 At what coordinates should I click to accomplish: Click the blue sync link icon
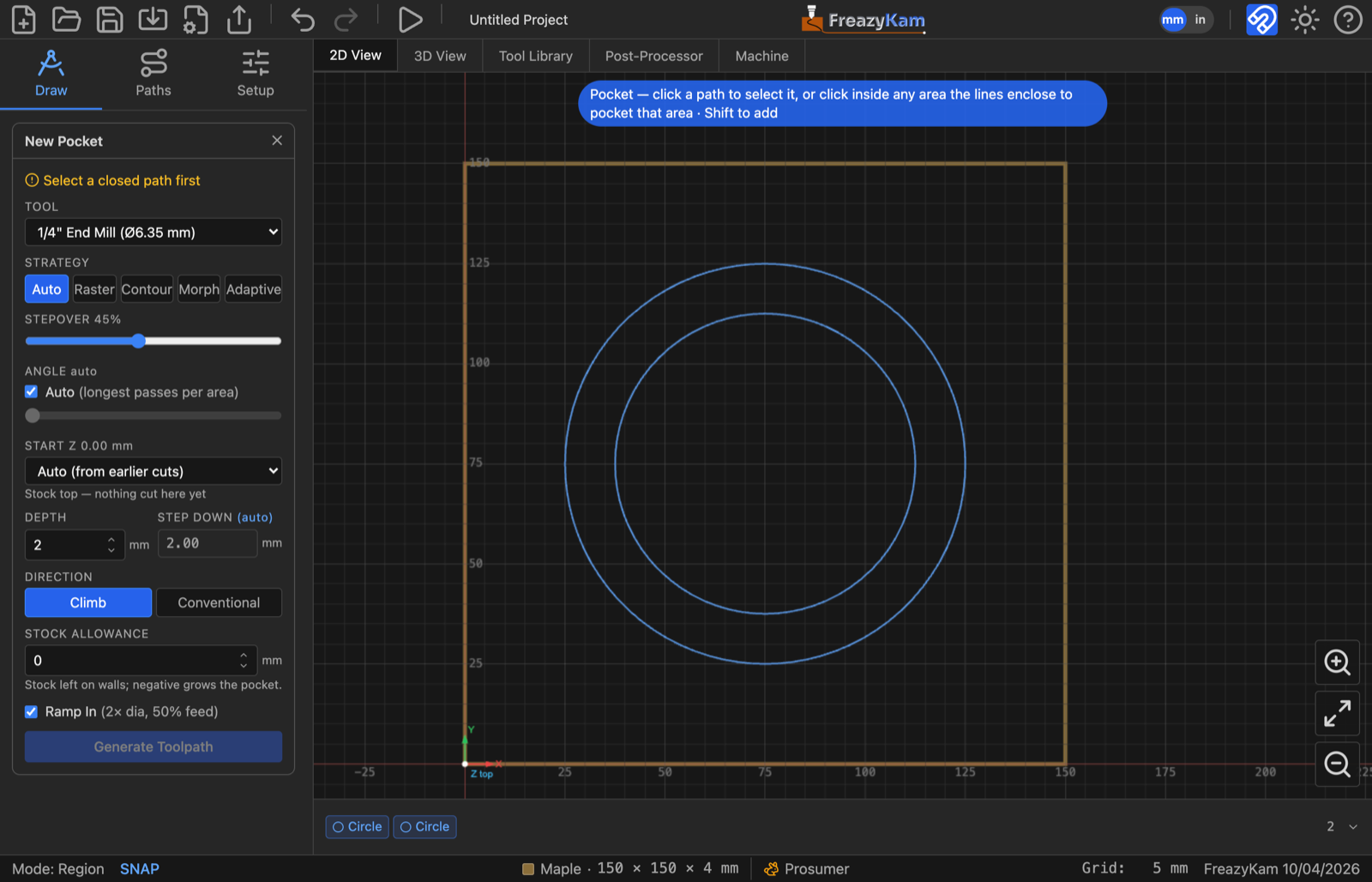(1261, 19)
